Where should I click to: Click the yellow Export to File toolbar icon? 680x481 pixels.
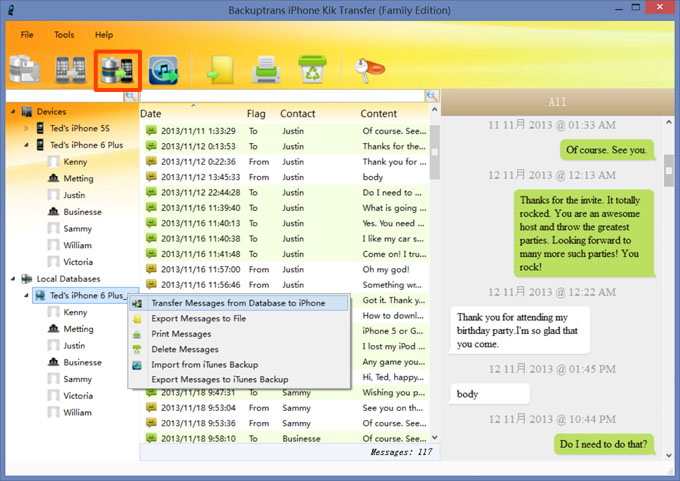[x=221, y=70]
